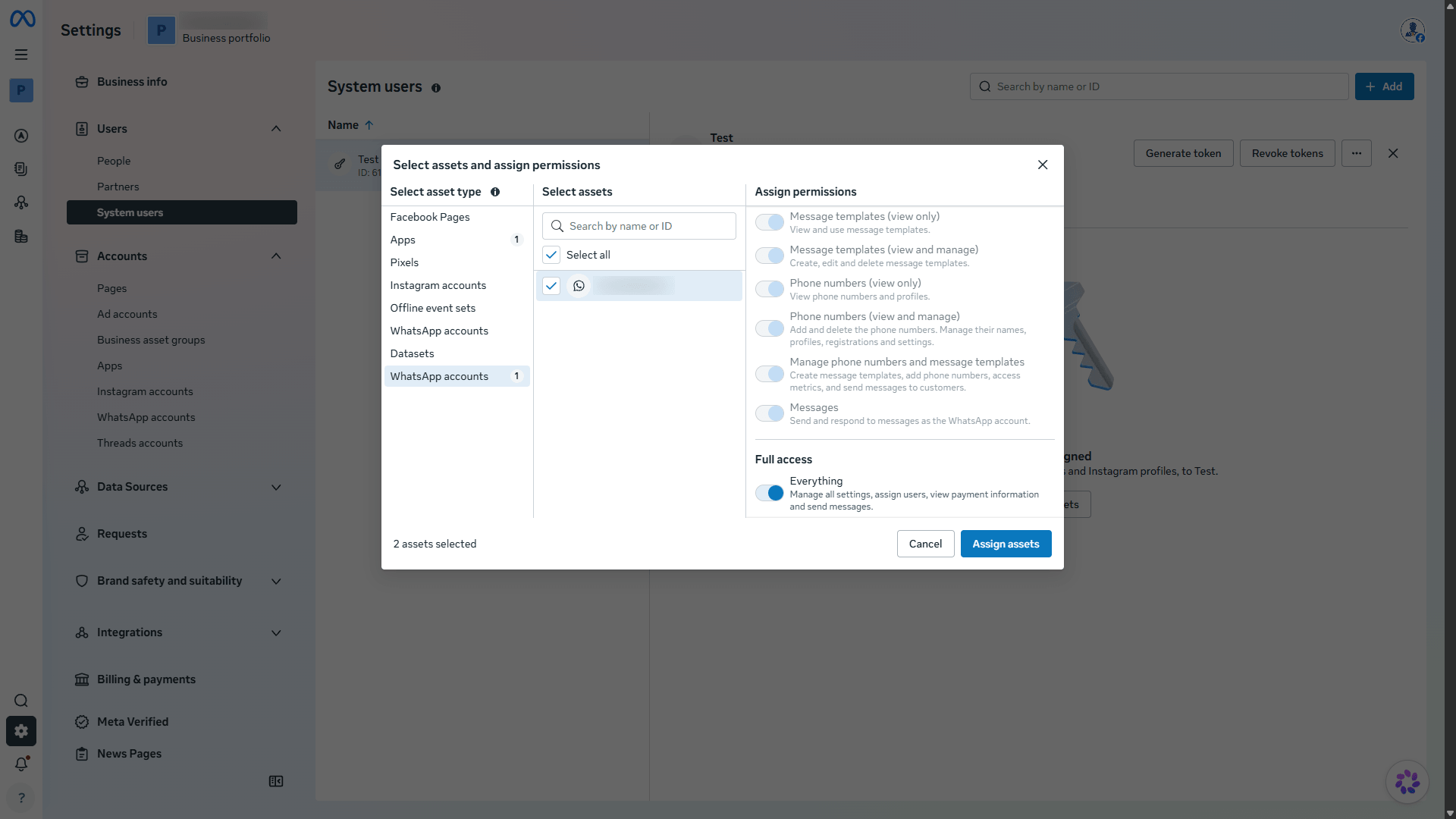1456x819 pixels.
Task: Click the search magnifier in left rail
Action: [x=21, y=701]
